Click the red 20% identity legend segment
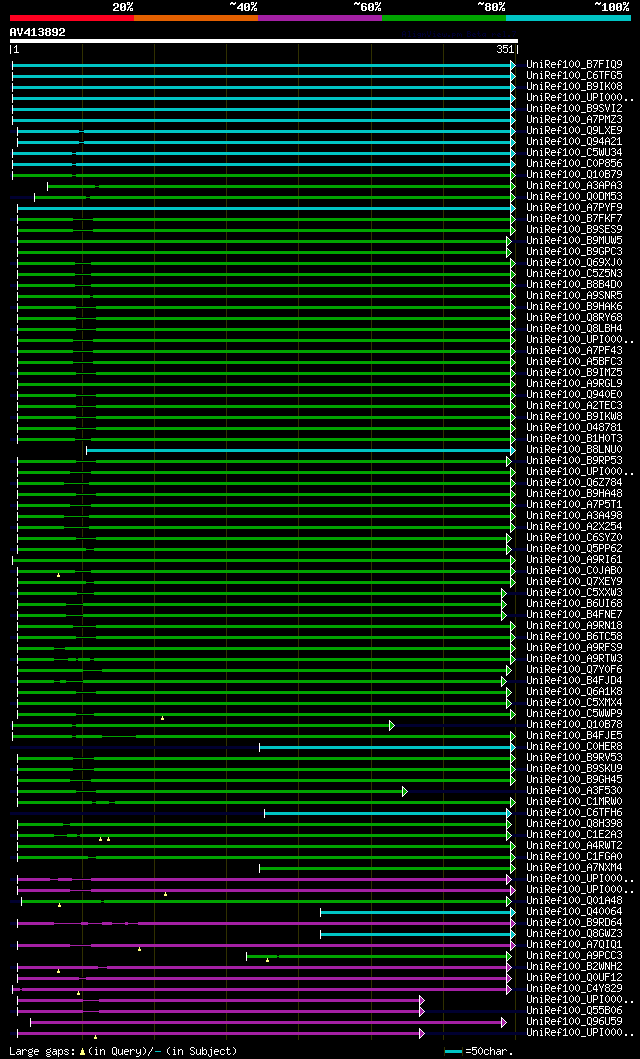 [72, 17]
